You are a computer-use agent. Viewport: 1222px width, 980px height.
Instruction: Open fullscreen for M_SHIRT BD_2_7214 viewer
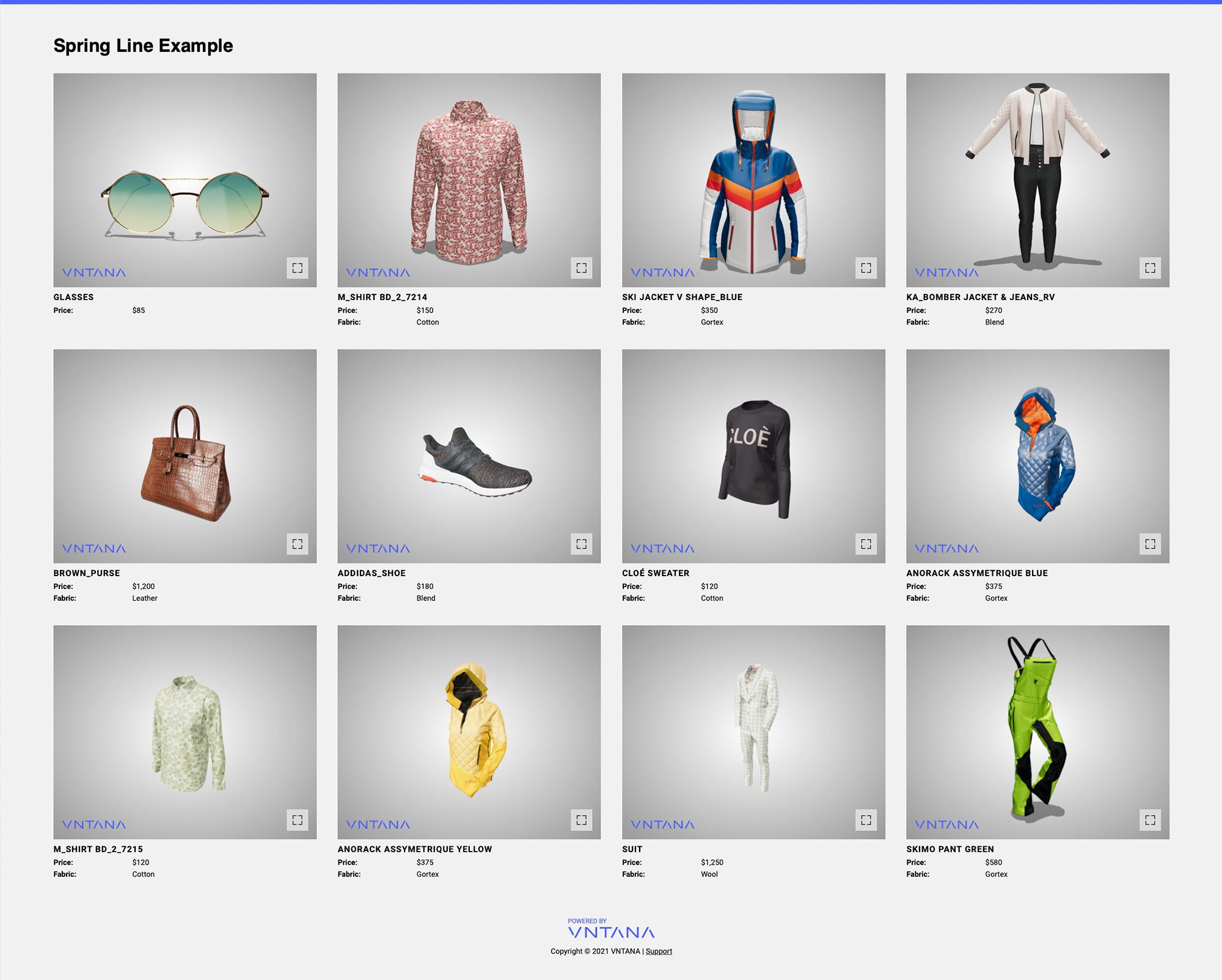[581, 268]
